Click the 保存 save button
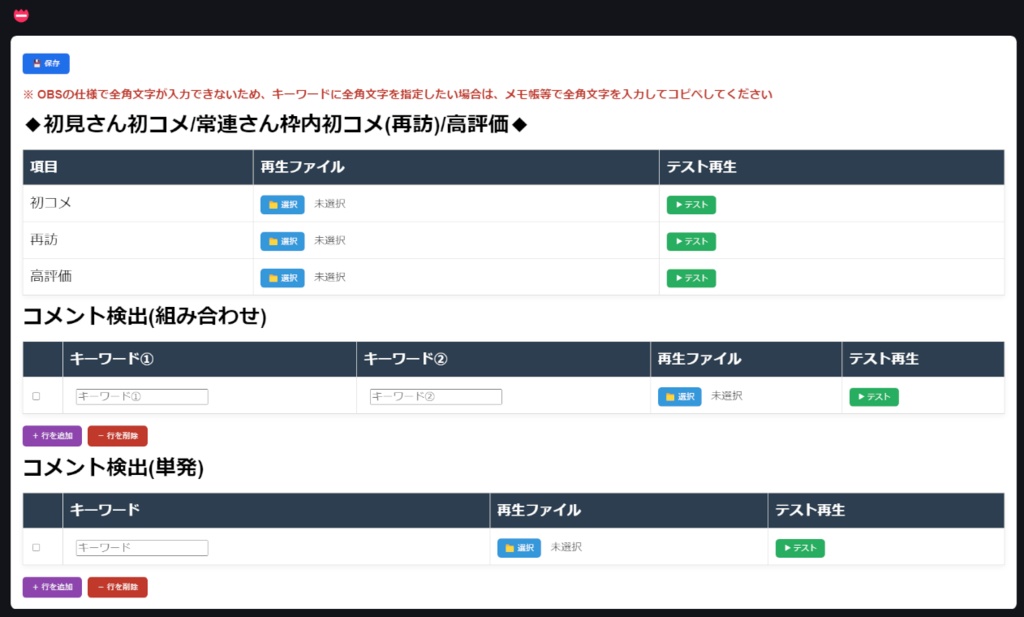 pos(48,63)
